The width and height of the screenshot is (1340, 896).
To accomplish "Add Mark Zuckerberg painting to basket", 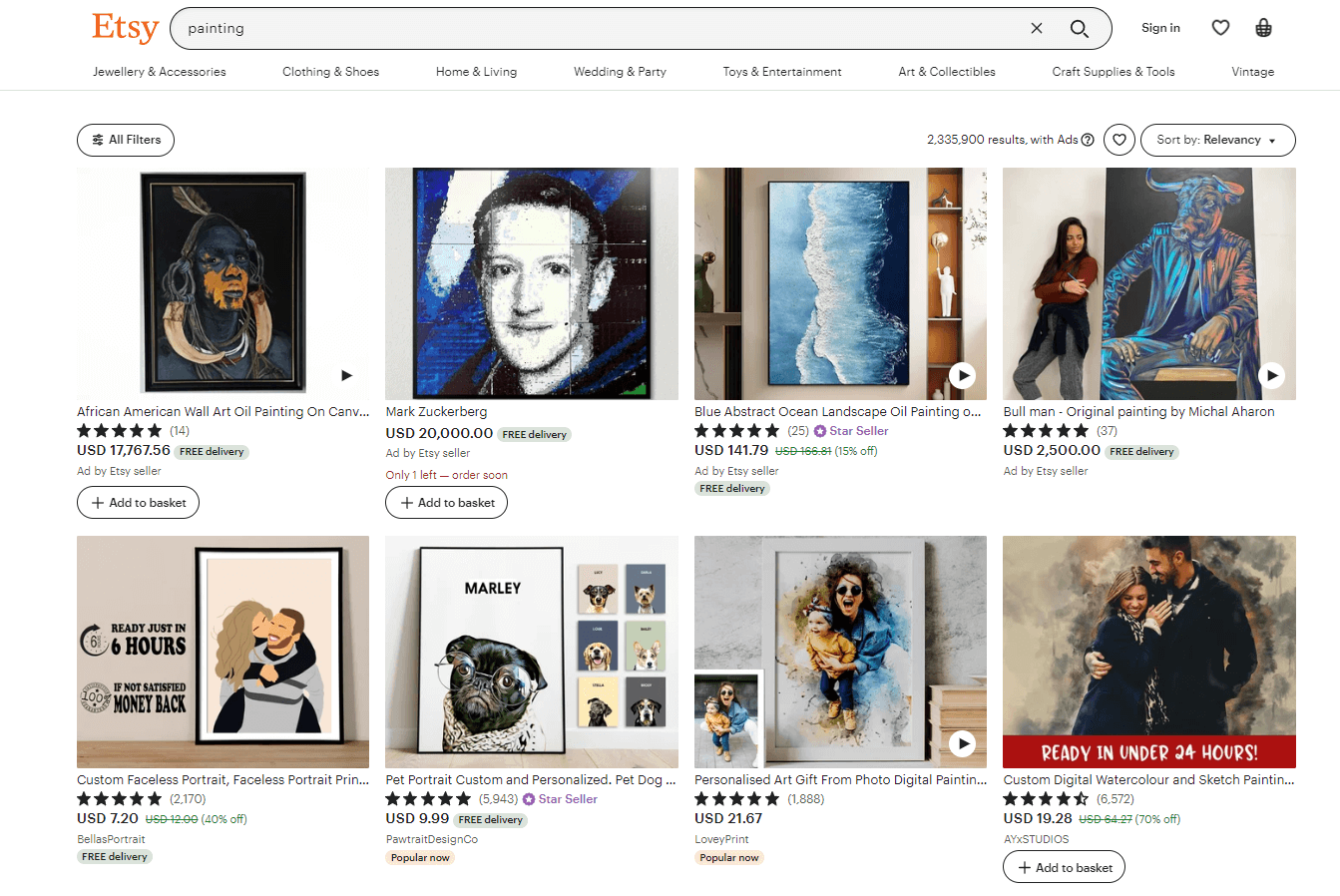I will click(x=446, y=503).
